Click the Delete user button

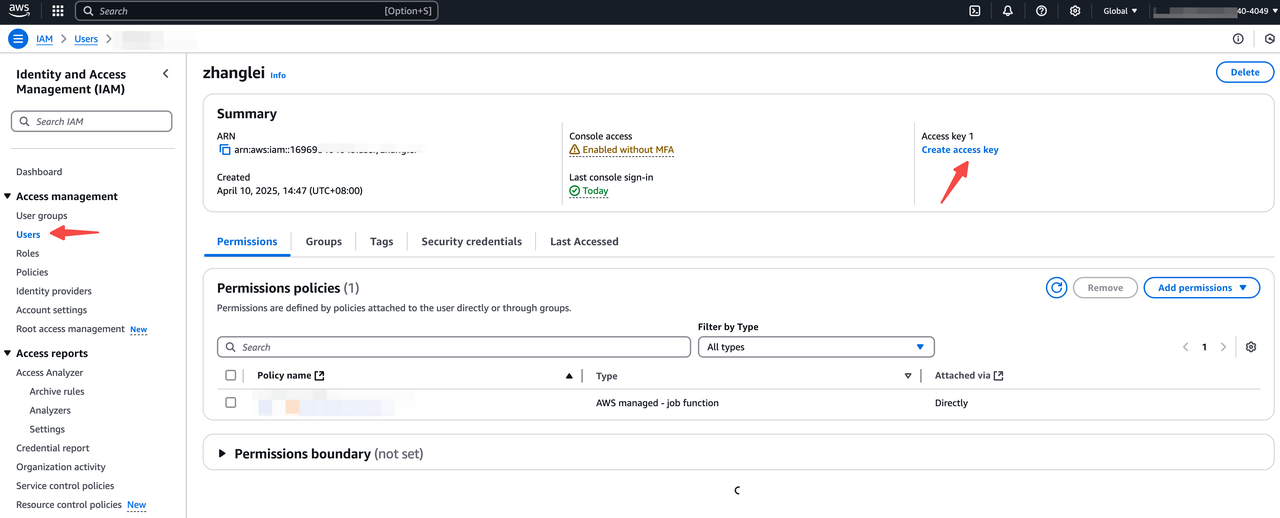(x=1244, y=72)
